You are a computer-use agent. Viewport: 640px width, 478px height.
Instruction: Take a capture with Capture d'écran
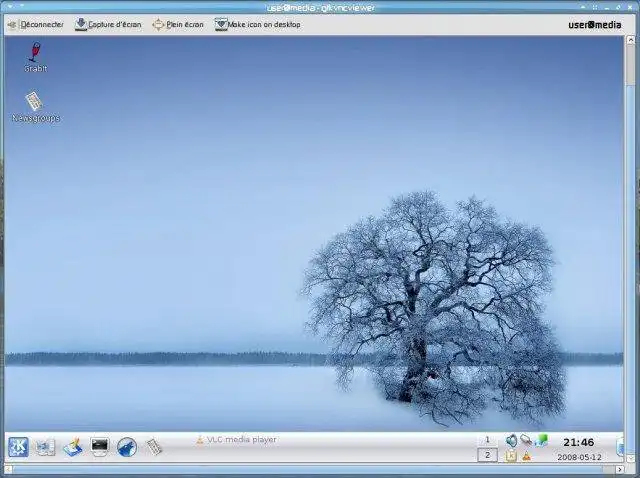click(x=108, y=24)
